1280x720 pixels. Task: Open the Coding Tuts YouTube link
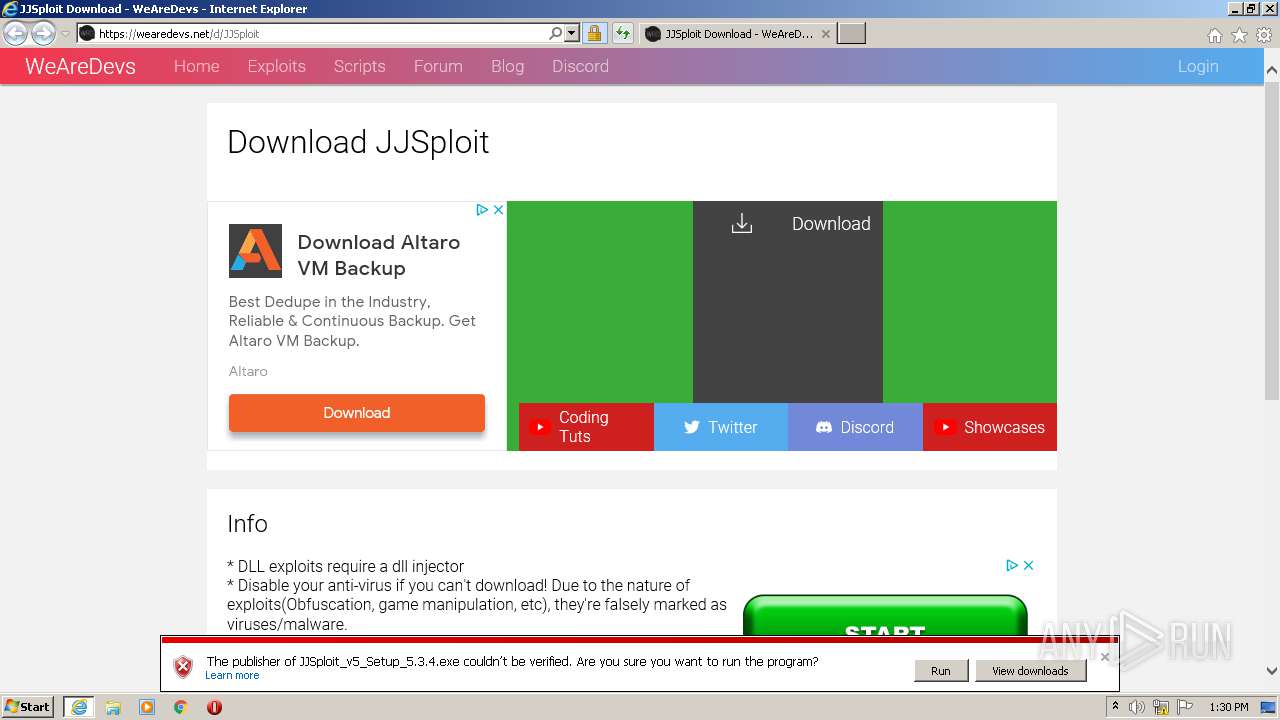pos(586,427)
